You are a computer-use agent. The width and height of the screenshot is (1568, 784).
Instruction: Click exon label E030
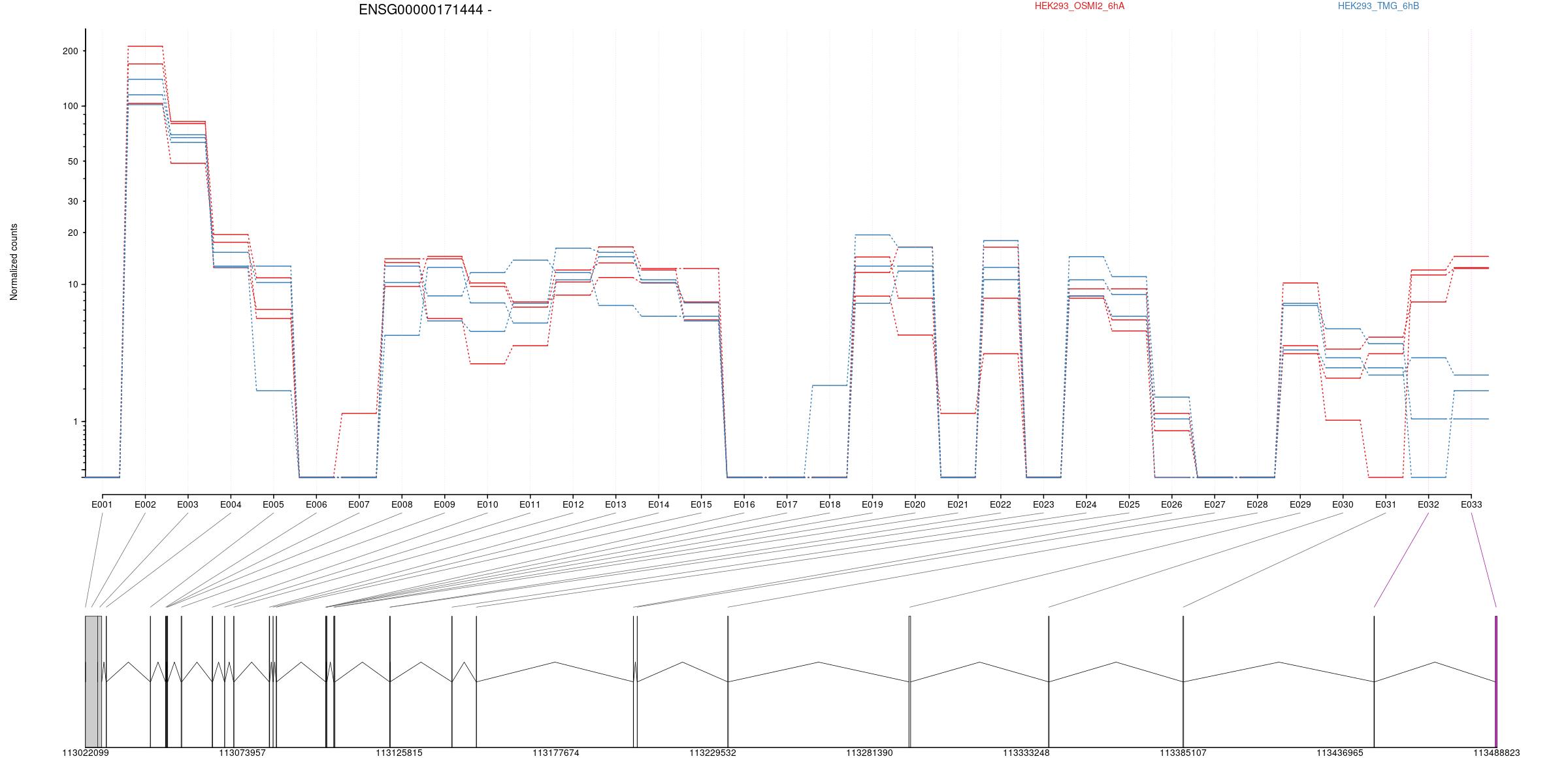click(1343, 504)
